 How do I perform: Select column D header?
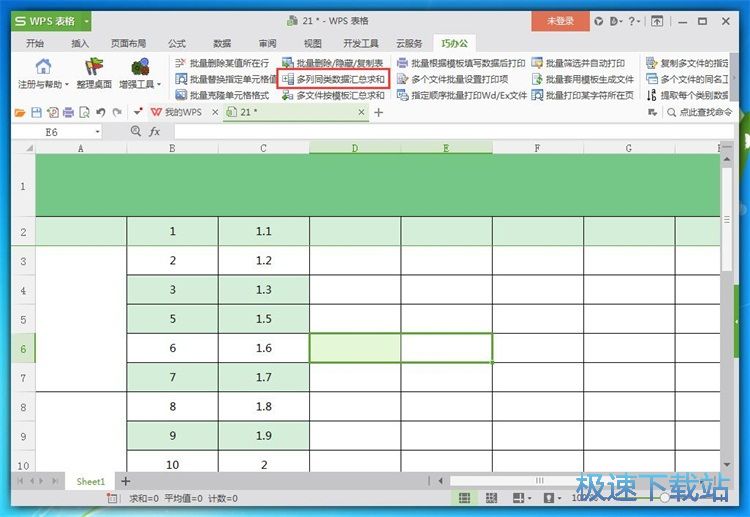tap(355, 148)
